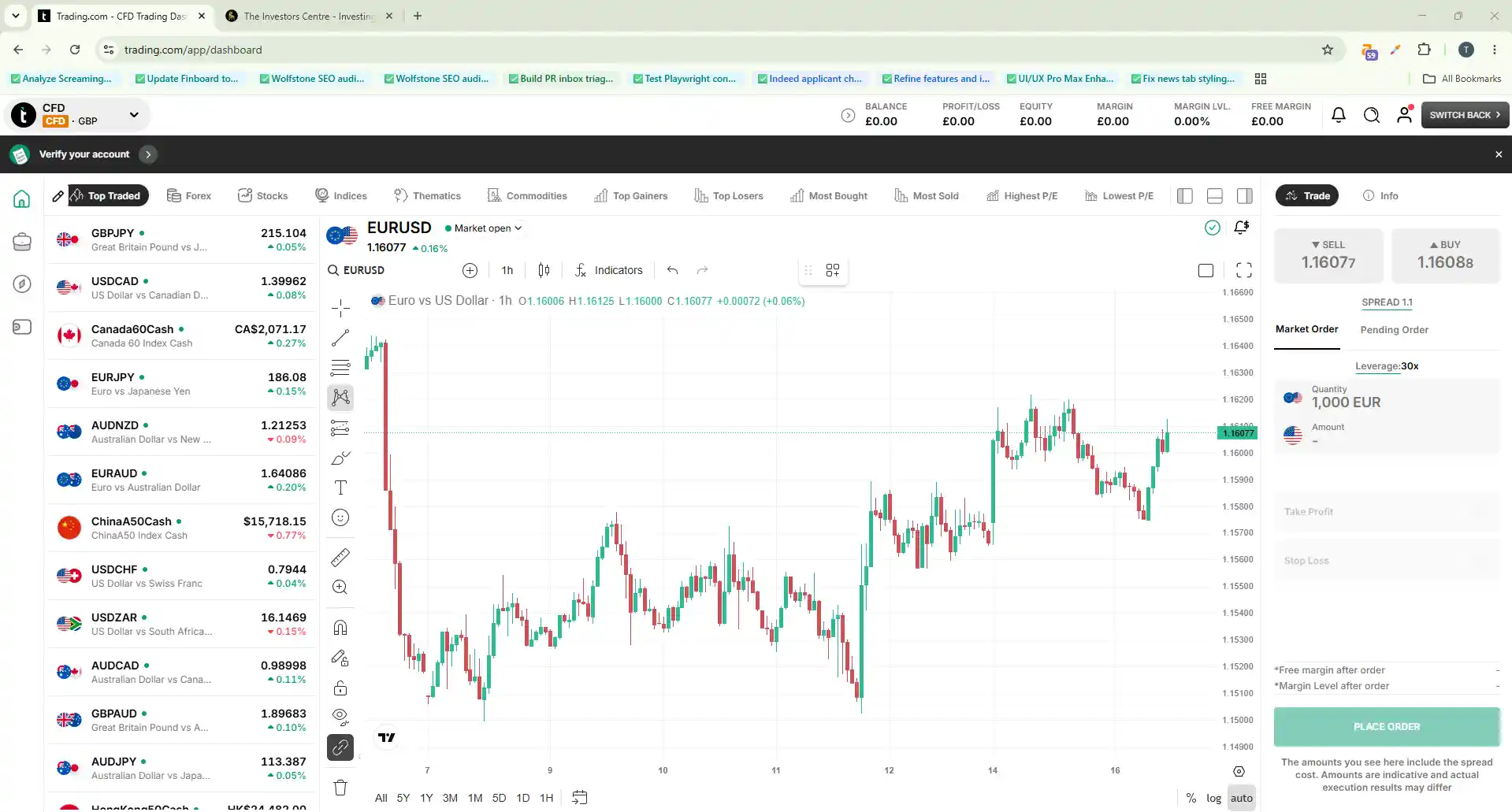Open the emoji icons tool
Image resolution: width=1512 pixels, height=812 pixels.
[x=340, y=518]
